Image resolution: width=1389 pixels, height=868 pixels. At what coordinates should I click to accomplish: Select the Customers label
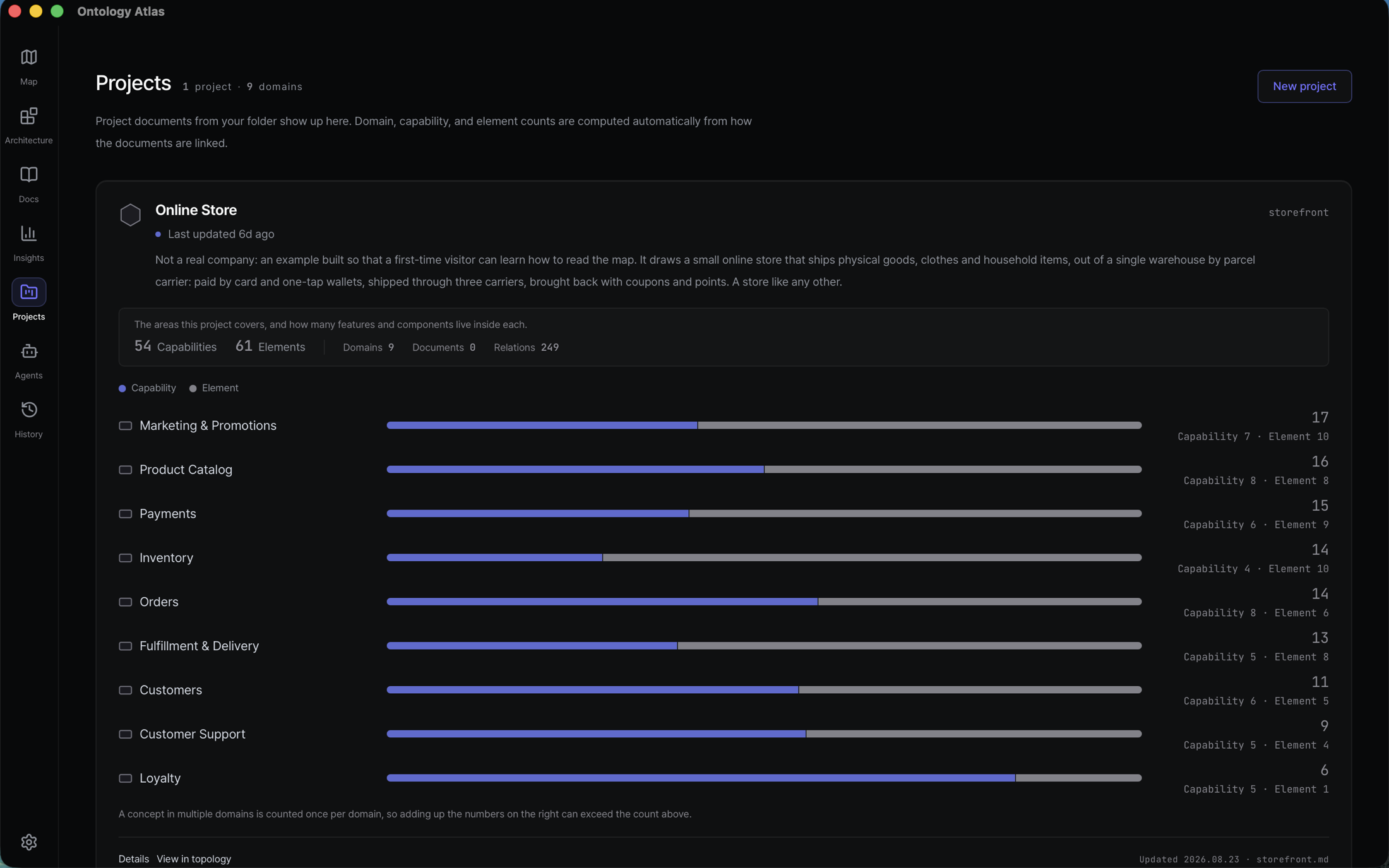(x=170, y=691)
